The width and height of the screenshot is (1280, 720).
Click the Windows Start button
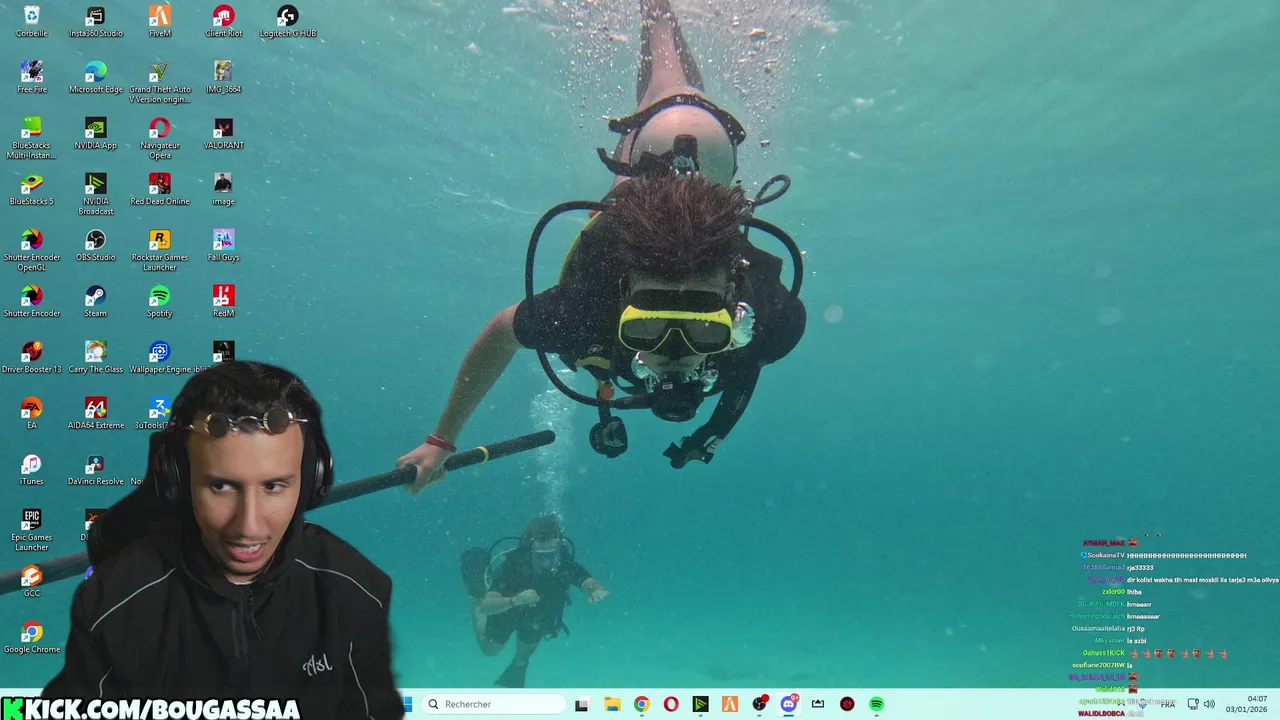[x=407, y=704]
